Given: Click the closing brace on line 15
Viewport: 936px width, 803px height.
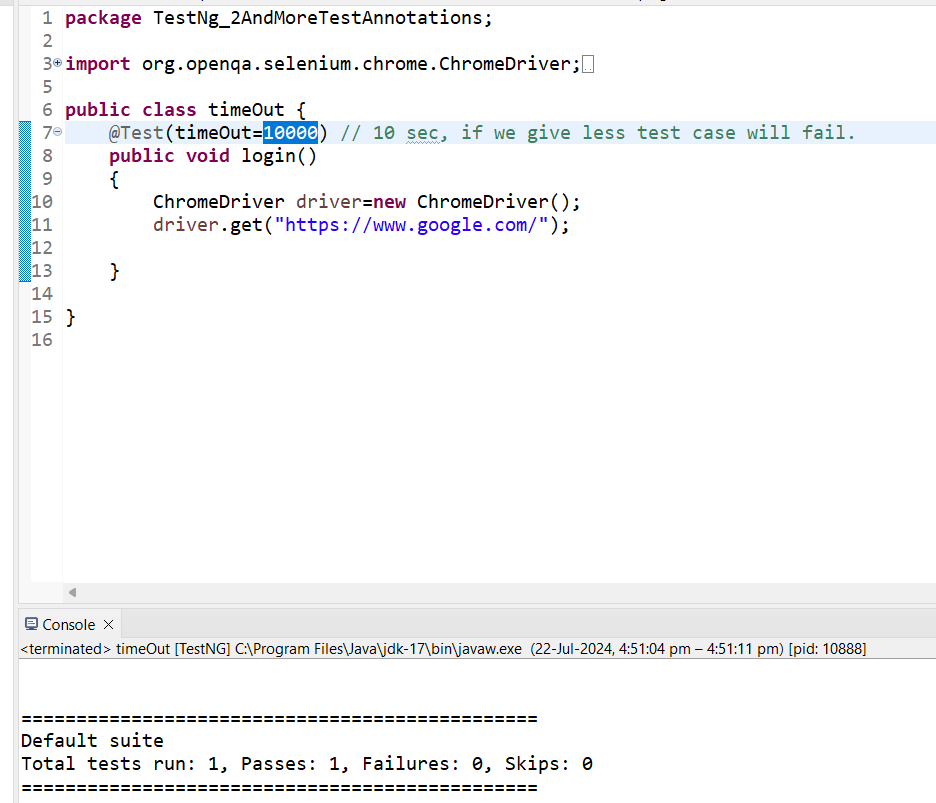Looking at the screenshot, I should (x=70, y=317).
